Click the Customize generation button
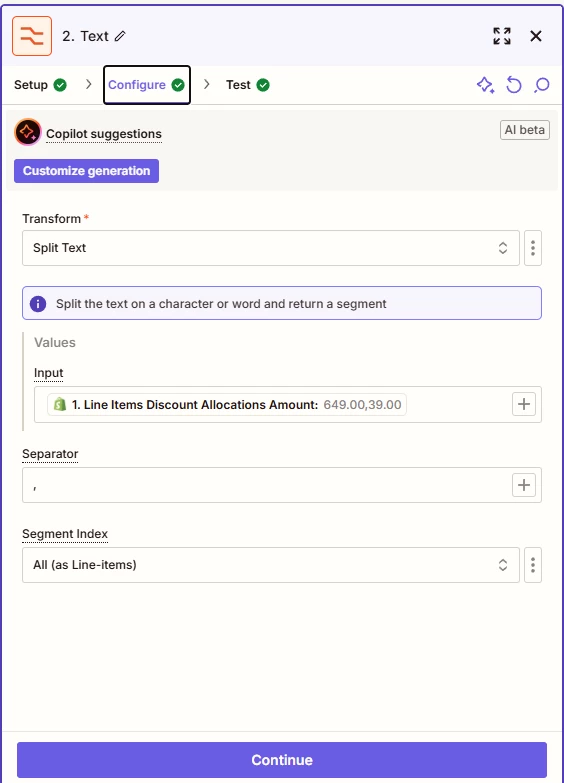This screenshot has width=564, height=783. pos(86,171)
